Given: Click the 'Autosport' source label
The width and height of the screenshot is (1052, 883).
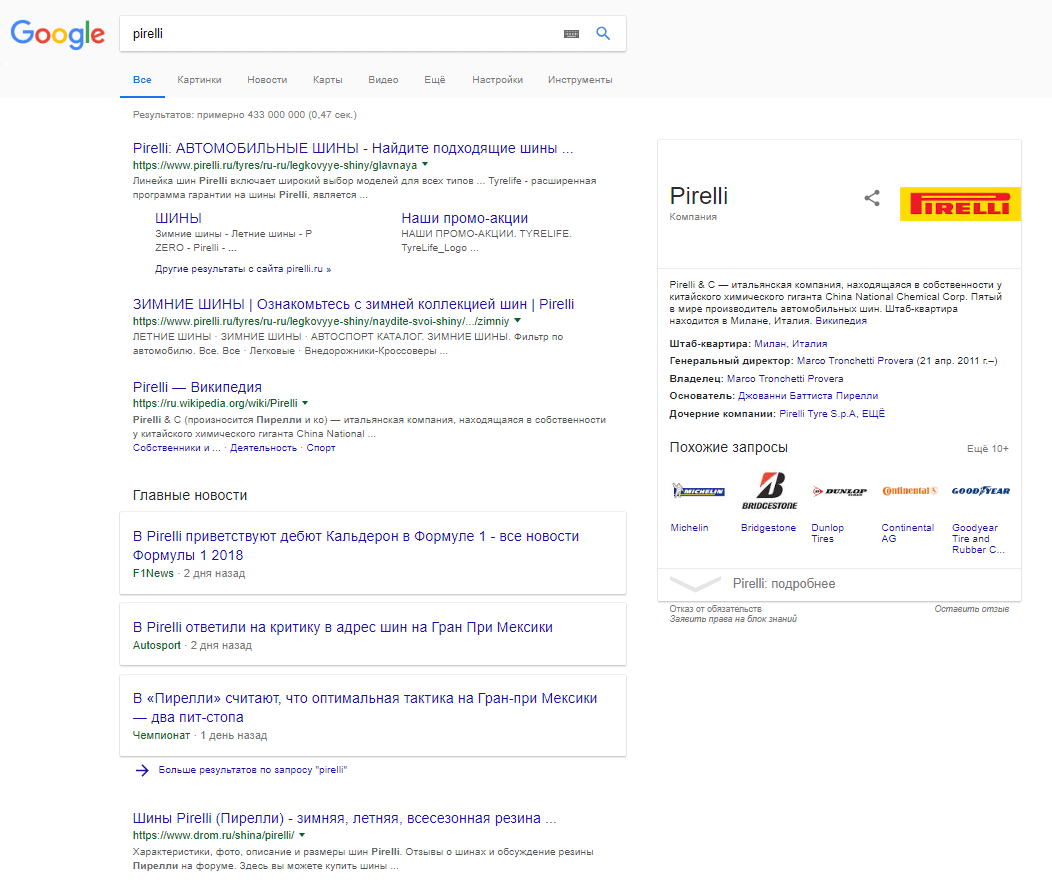Looking at the screenshot, I should click(157, 645).
